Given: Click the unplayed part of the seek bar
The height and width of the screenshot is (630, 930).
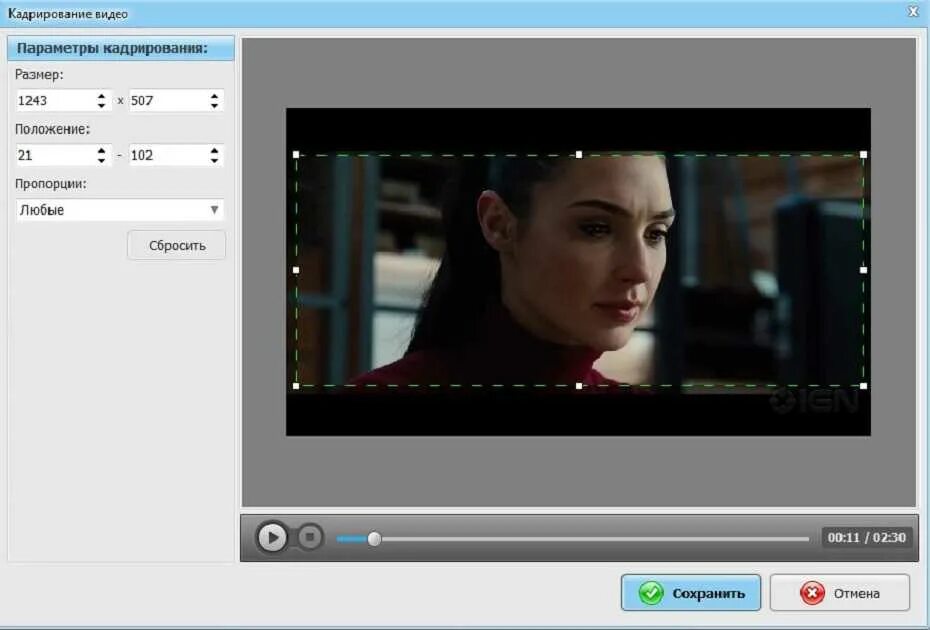Looking at the screenshot, I should pos(595,539).
